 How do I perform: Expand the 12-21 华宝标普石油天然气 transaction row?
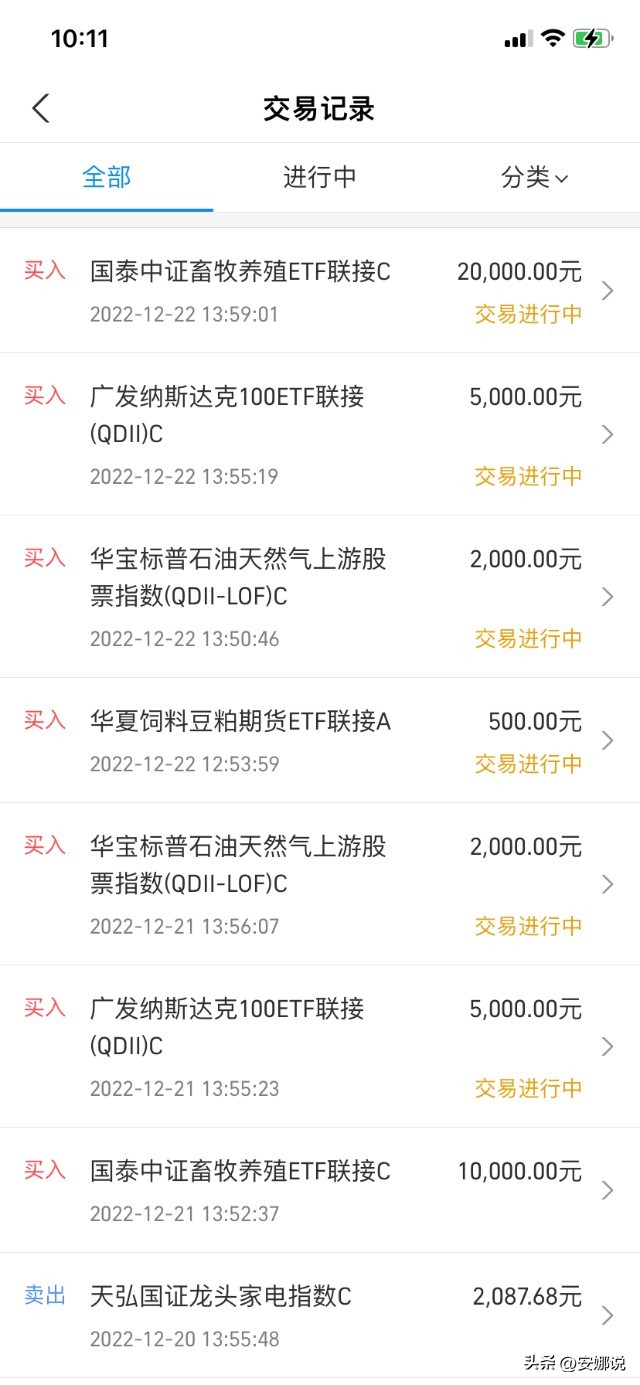[607, 884]
